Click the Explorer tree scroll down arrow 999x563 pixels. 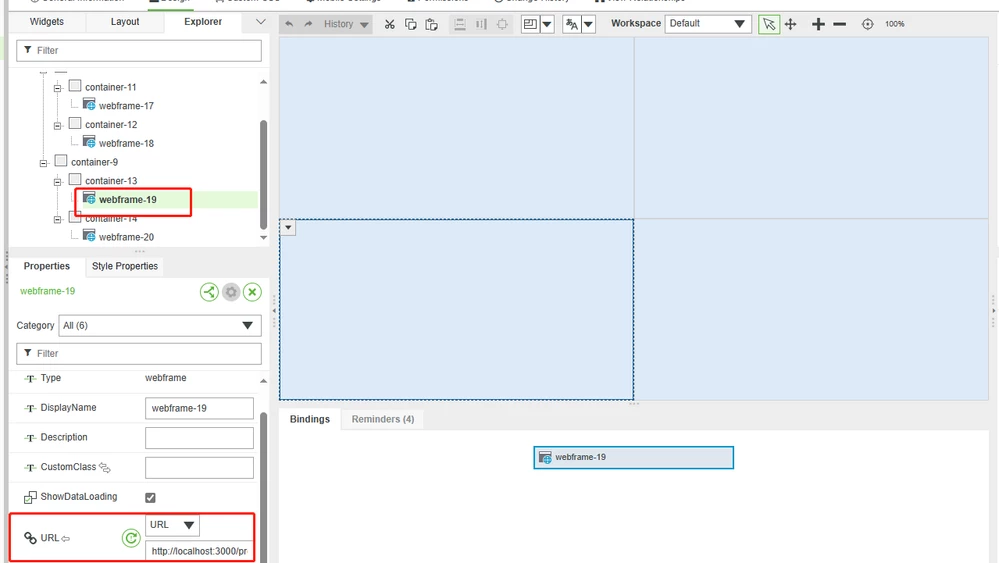coord(263,238)
